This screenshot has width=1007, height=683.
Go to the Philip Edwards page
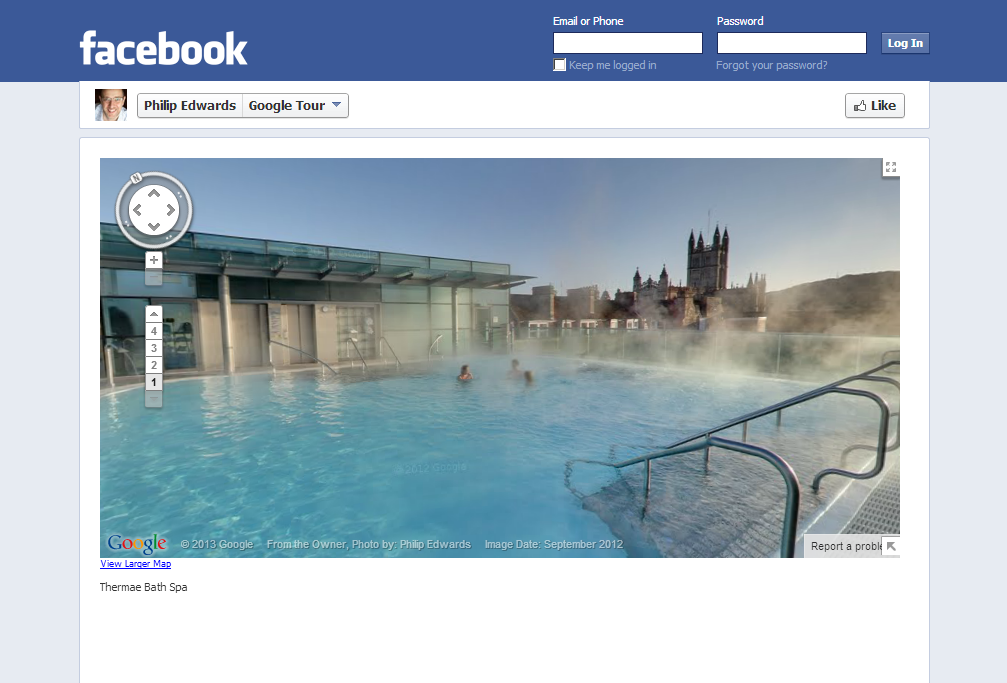click(189, 105)
